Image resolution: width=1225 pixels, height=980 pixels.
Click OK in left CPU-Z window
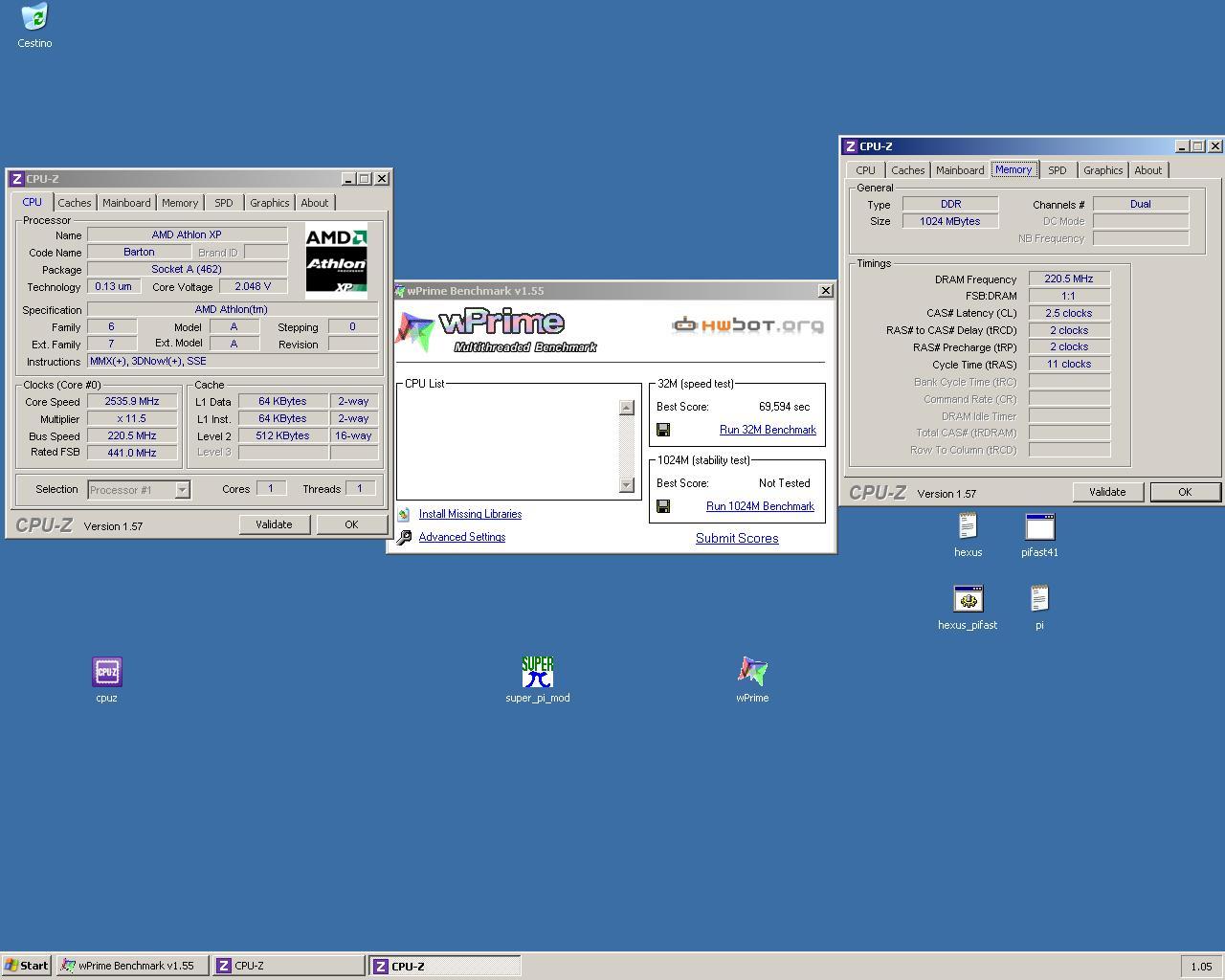[351, 524]
